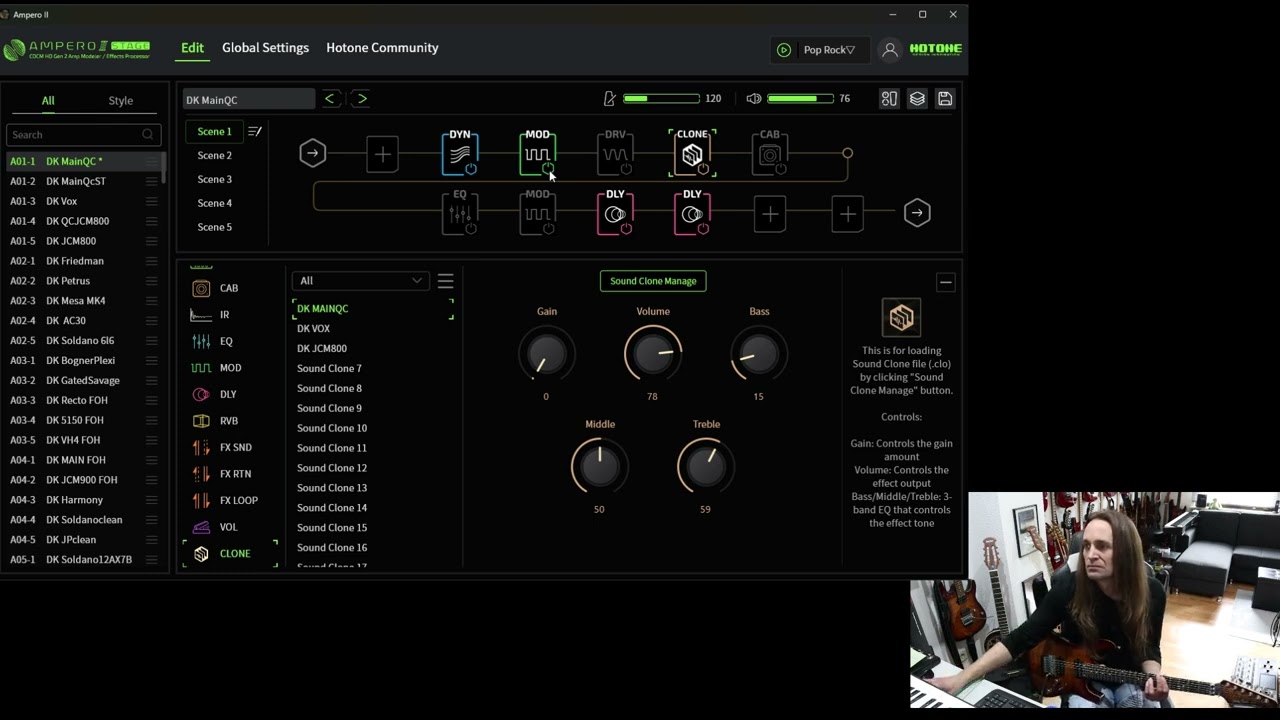Open the clone list hamburger menu
This screenshot has height=720, width=1280.
tap(446, 281)
